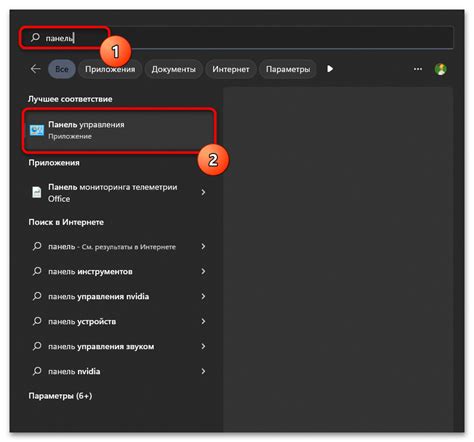Click the Параметры (6+) section header
The image size is (474, 442).
coord(60,396)
